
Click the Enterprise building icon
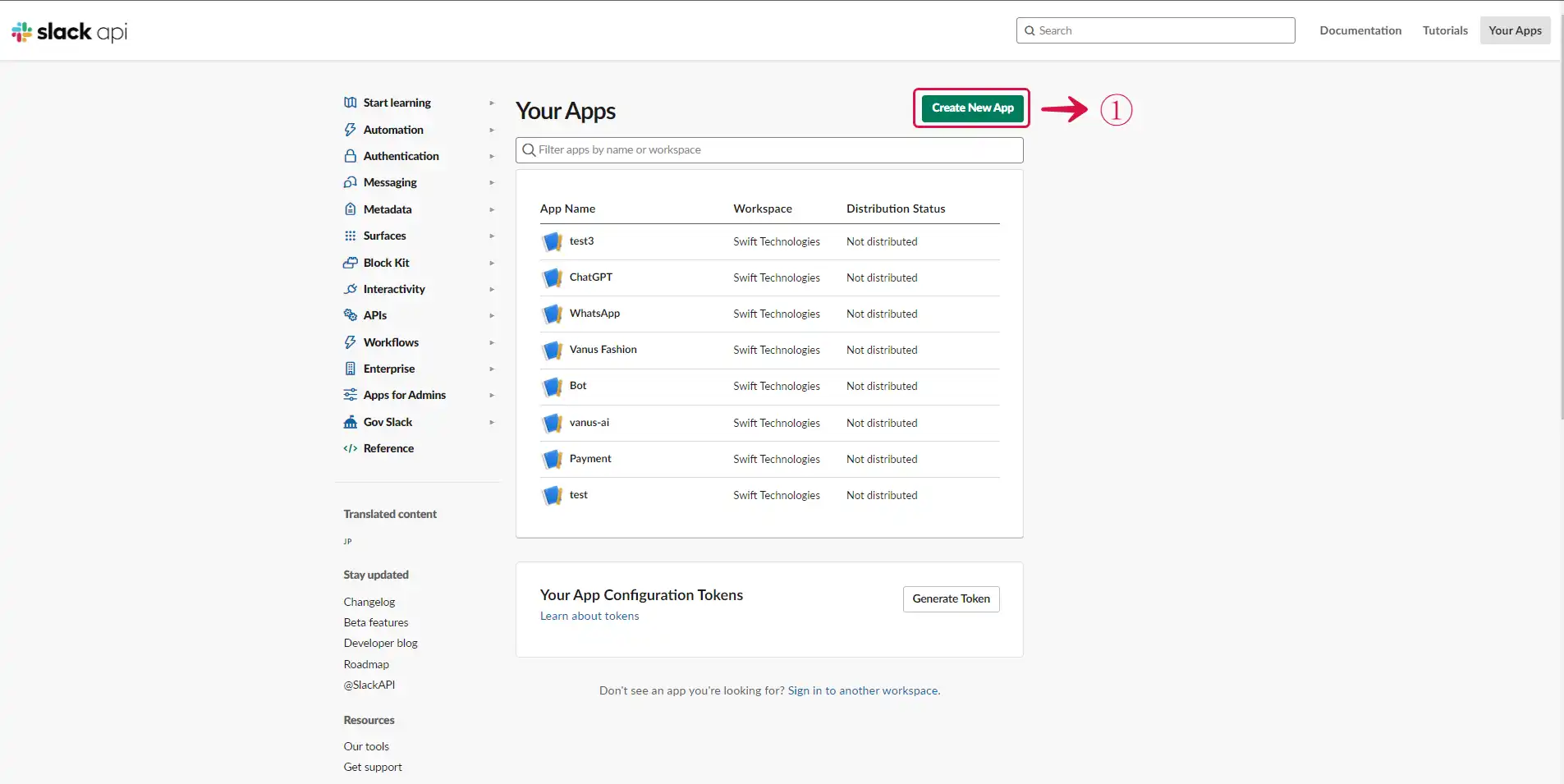click(x=351, y=369)
